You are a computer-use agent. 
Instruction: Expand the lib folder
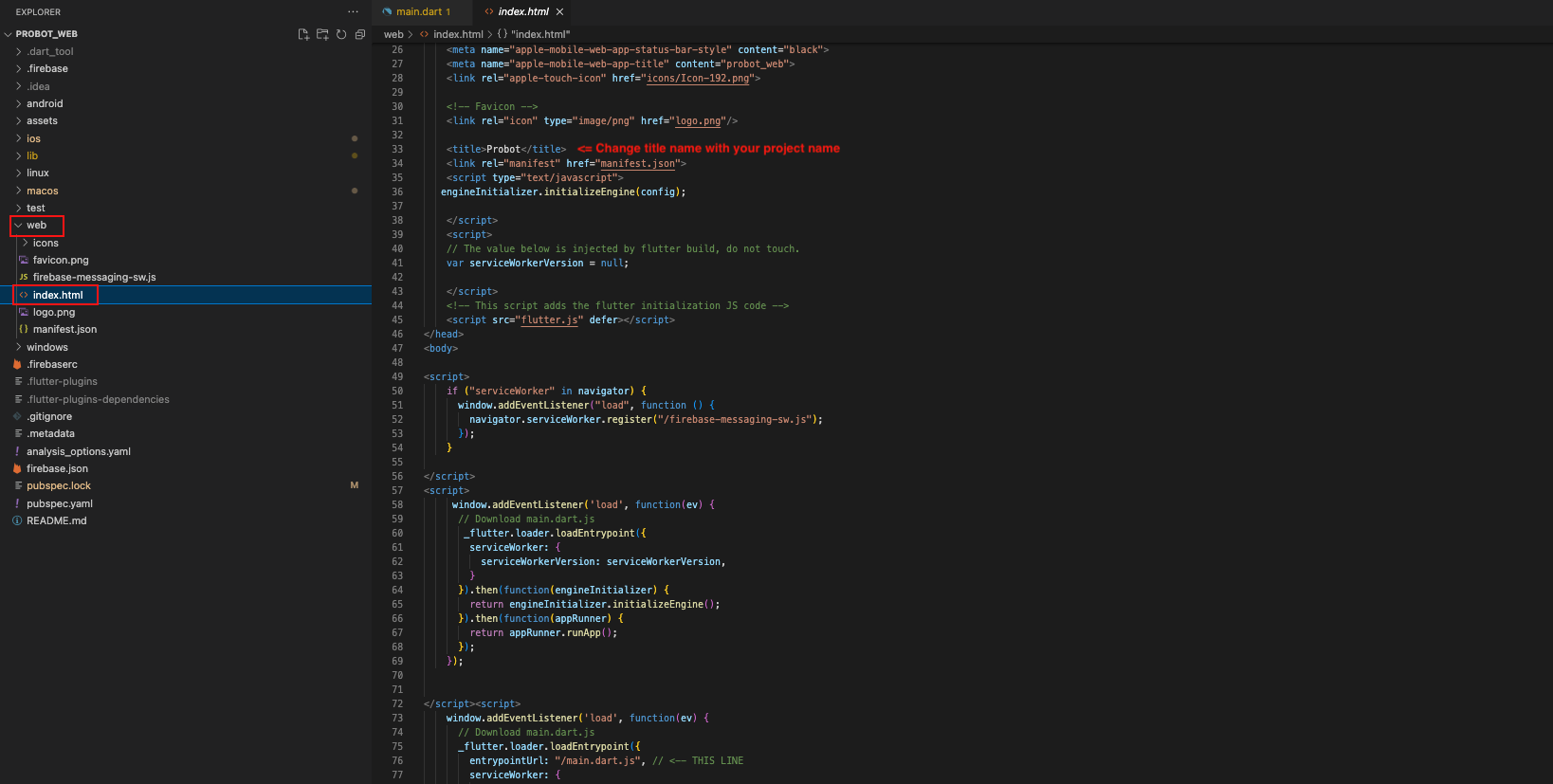[32, 155]
